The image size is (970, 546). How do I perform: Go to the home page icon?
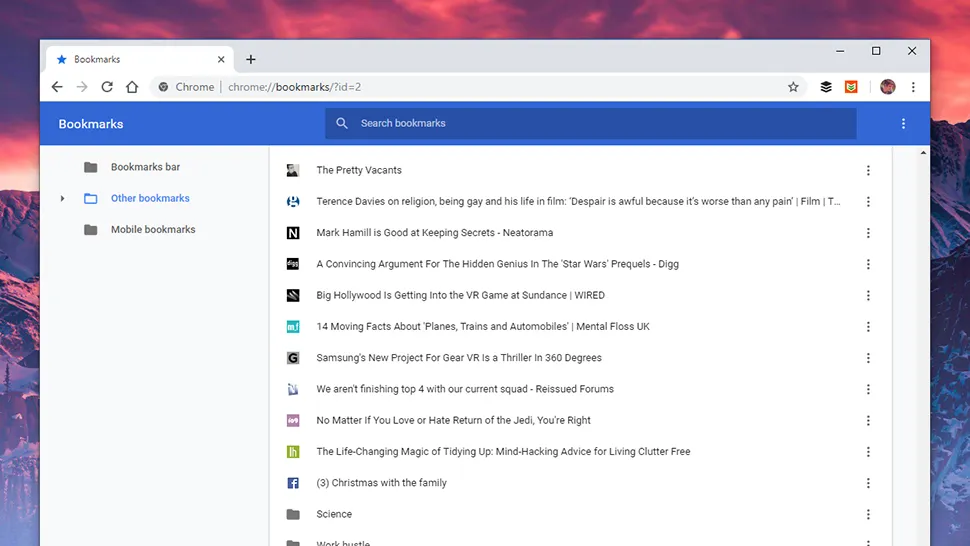[132, 87]
